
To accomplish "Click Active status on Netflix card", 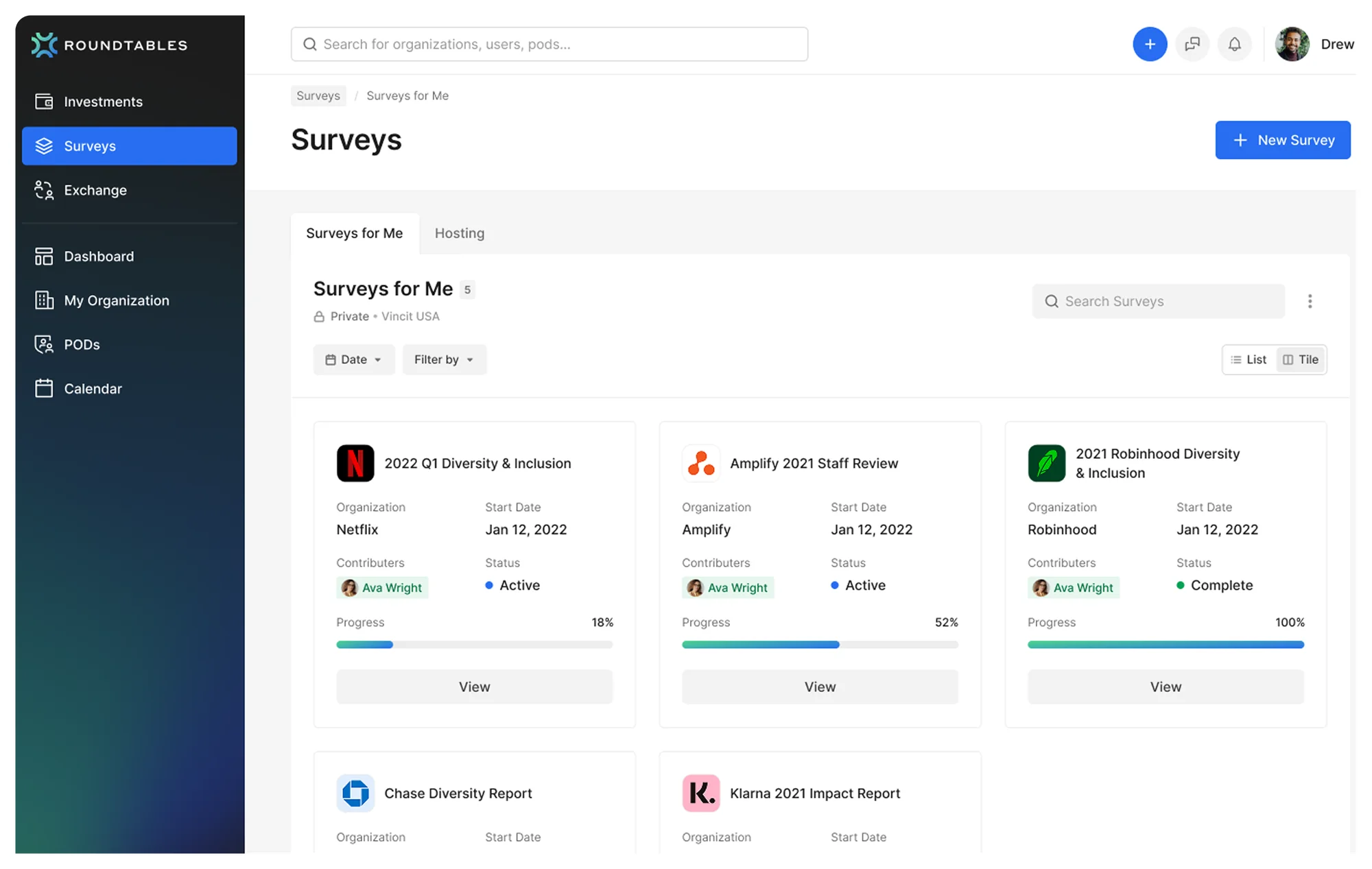I will pyautogui.click(x=512, y=585).
